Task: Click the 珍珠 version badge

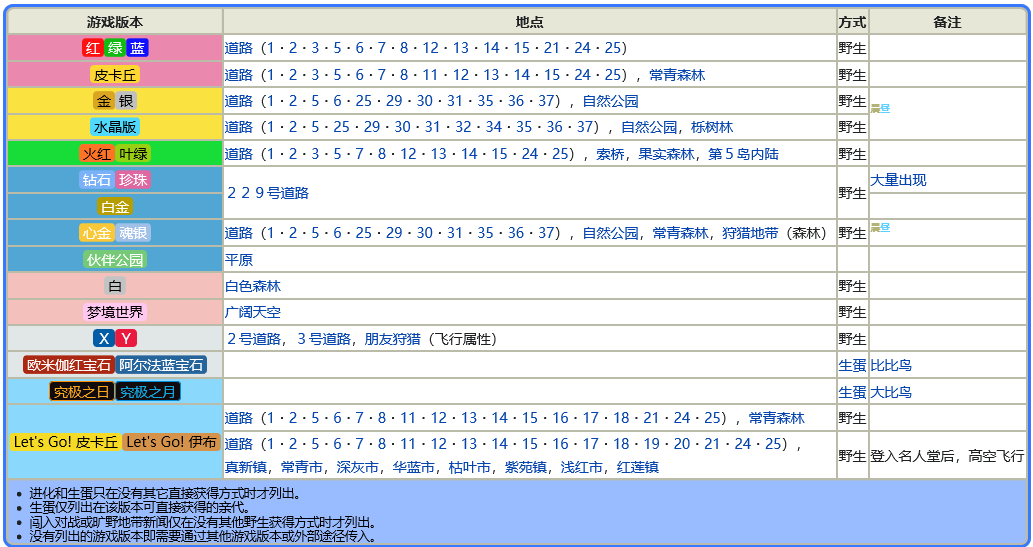Action: point(133,180)
